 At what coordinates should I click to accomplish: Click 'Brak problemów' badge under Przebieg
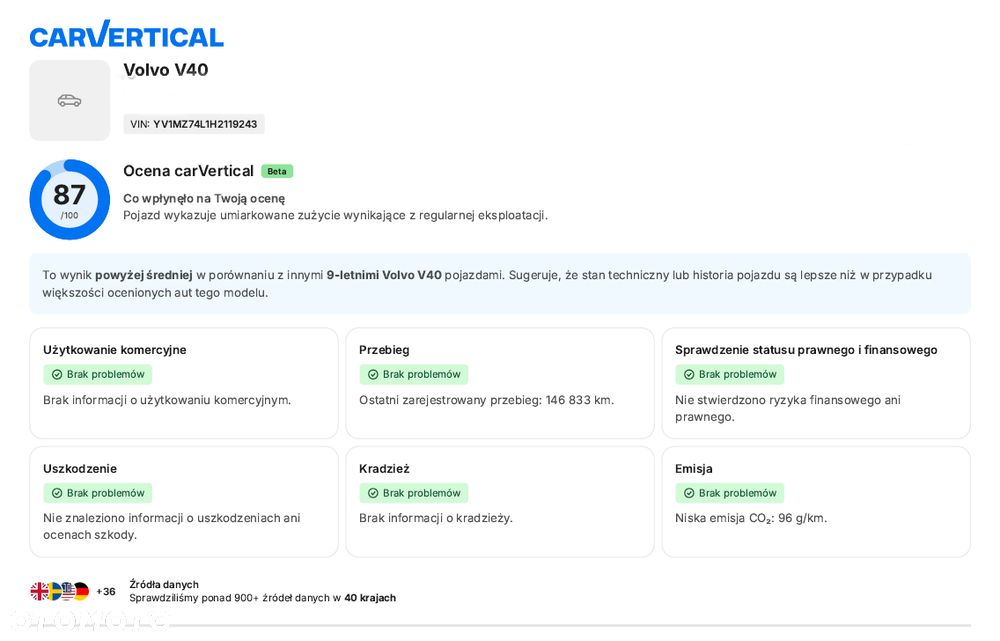click(x=413, y=374)
